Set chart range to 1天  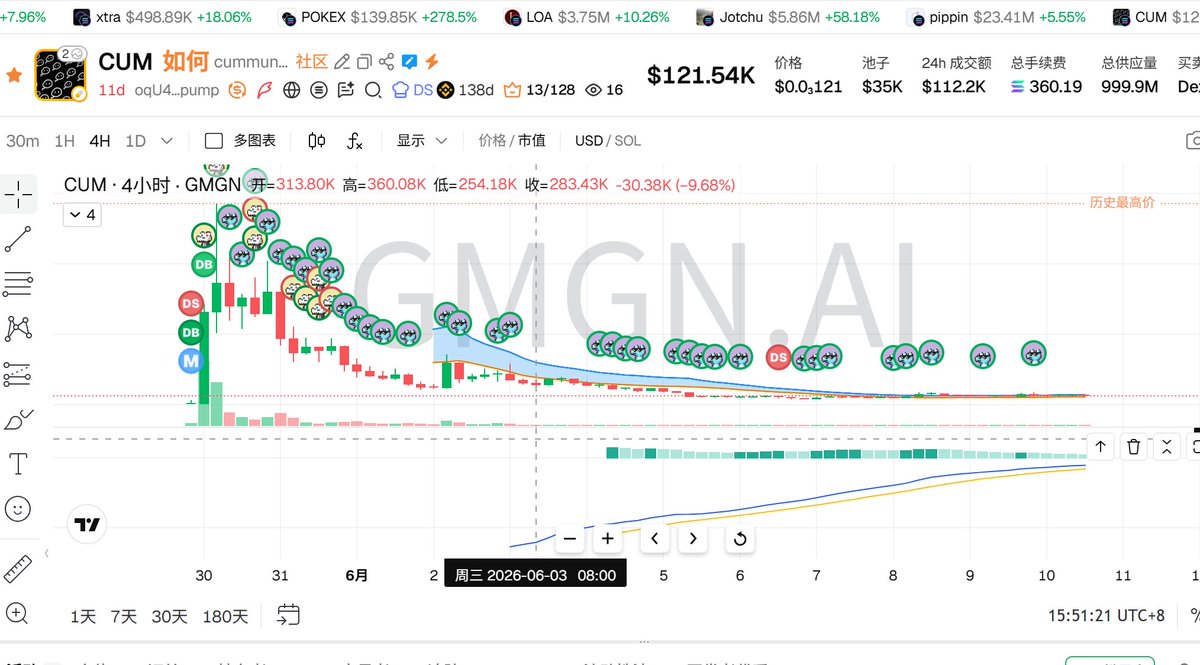83,616
